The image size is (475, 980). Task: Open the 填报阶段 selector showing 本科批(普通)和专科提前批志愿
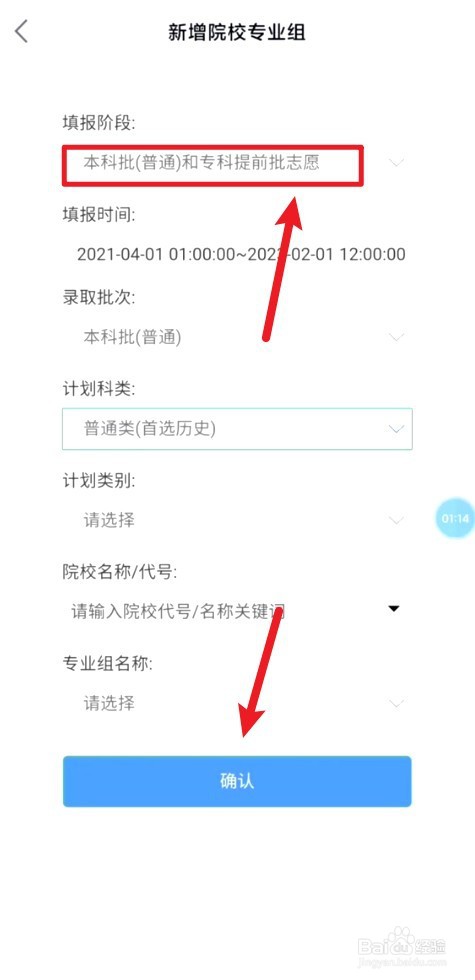pos(237,164)
